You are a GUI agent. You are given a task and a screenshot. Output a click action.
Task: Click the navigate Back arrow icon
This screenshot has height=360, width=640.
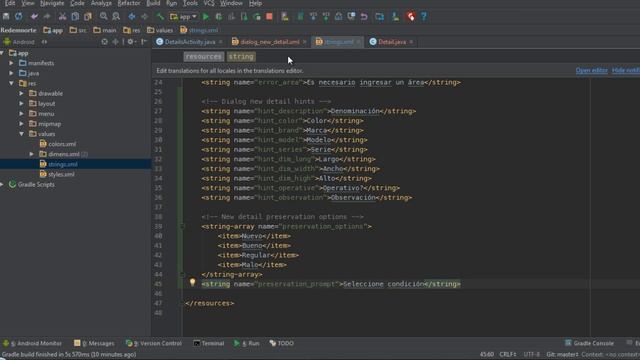tap(132, 17)
